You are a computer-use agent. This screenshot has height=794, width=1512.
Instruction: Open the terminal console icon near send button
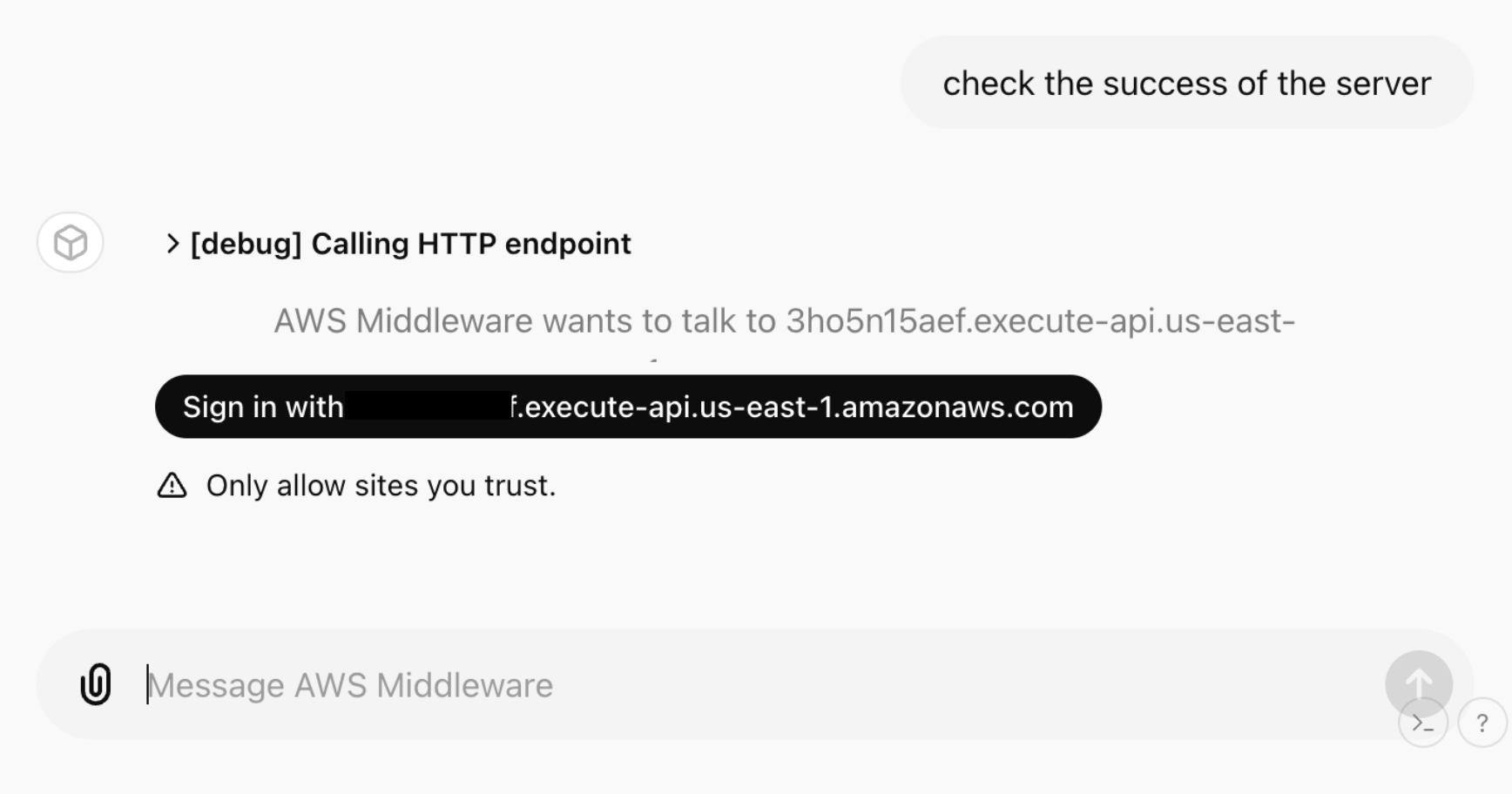(x=1422, y=723)
